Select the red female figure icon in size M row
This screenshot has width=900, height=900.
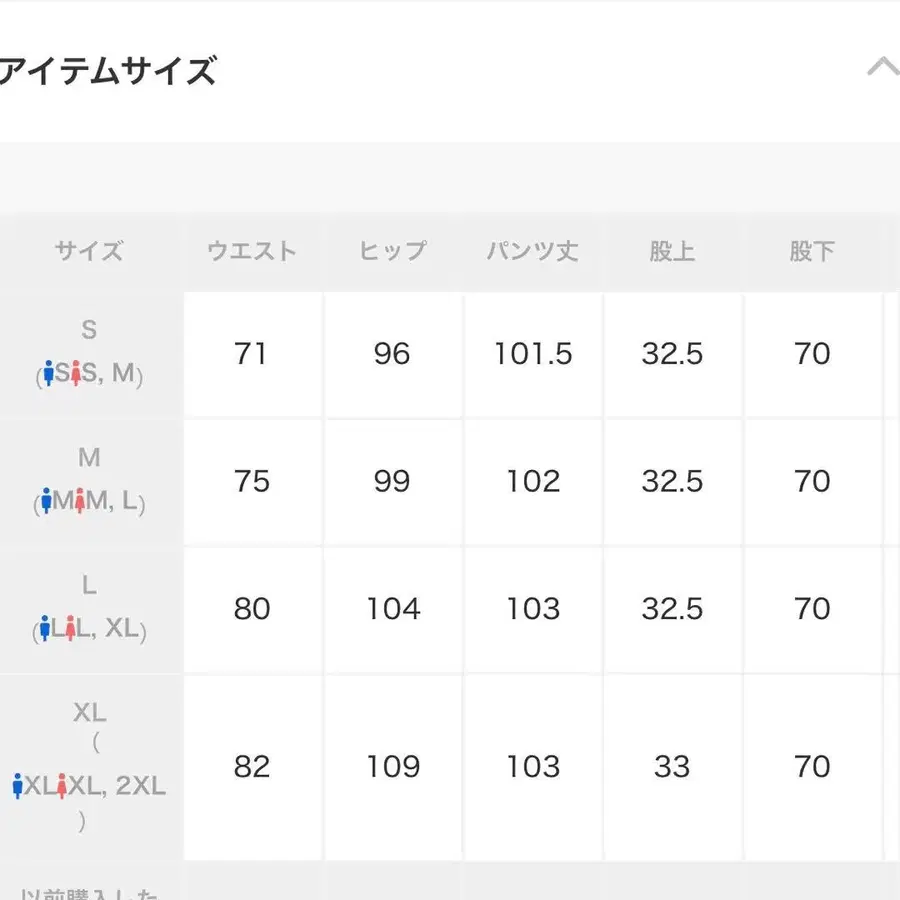pos(82,501)
